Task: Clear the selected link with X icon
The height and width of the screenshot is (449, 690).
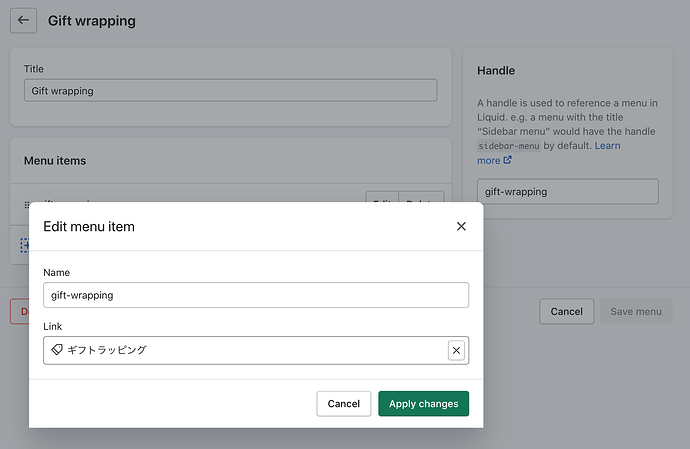Action: [x=457, y=350]
